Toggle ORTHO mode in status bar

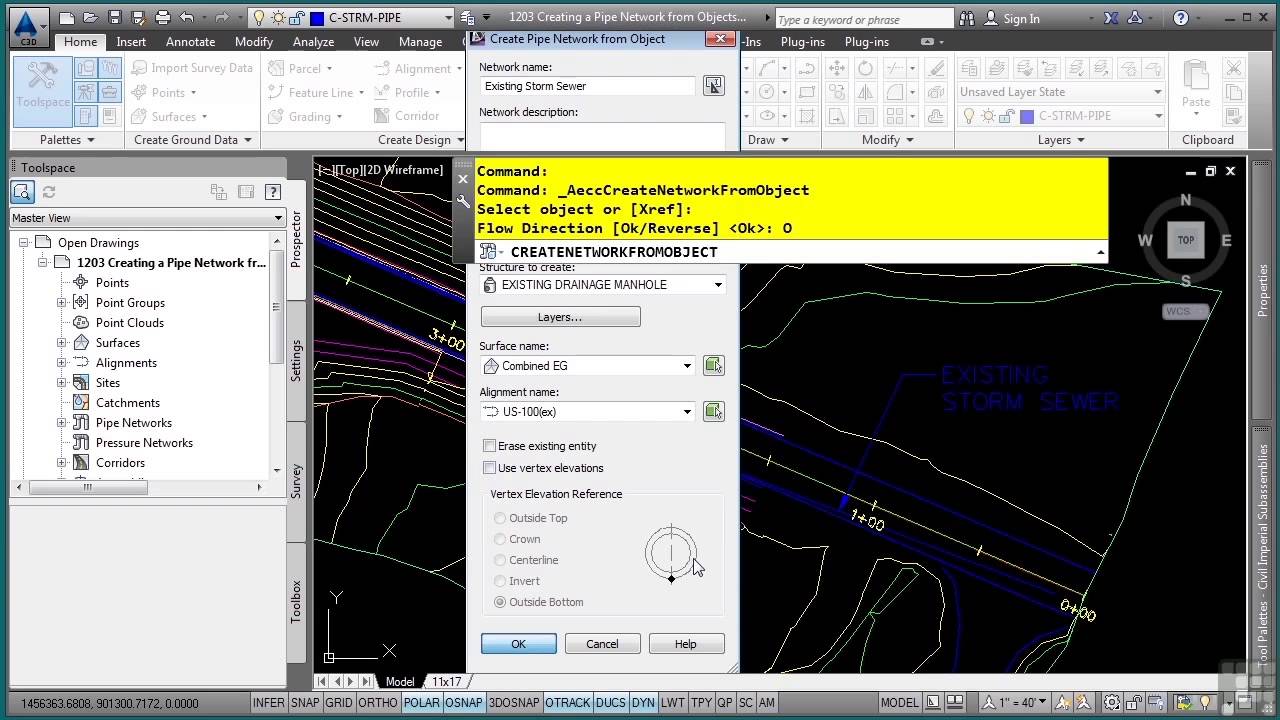coord(378,703)
